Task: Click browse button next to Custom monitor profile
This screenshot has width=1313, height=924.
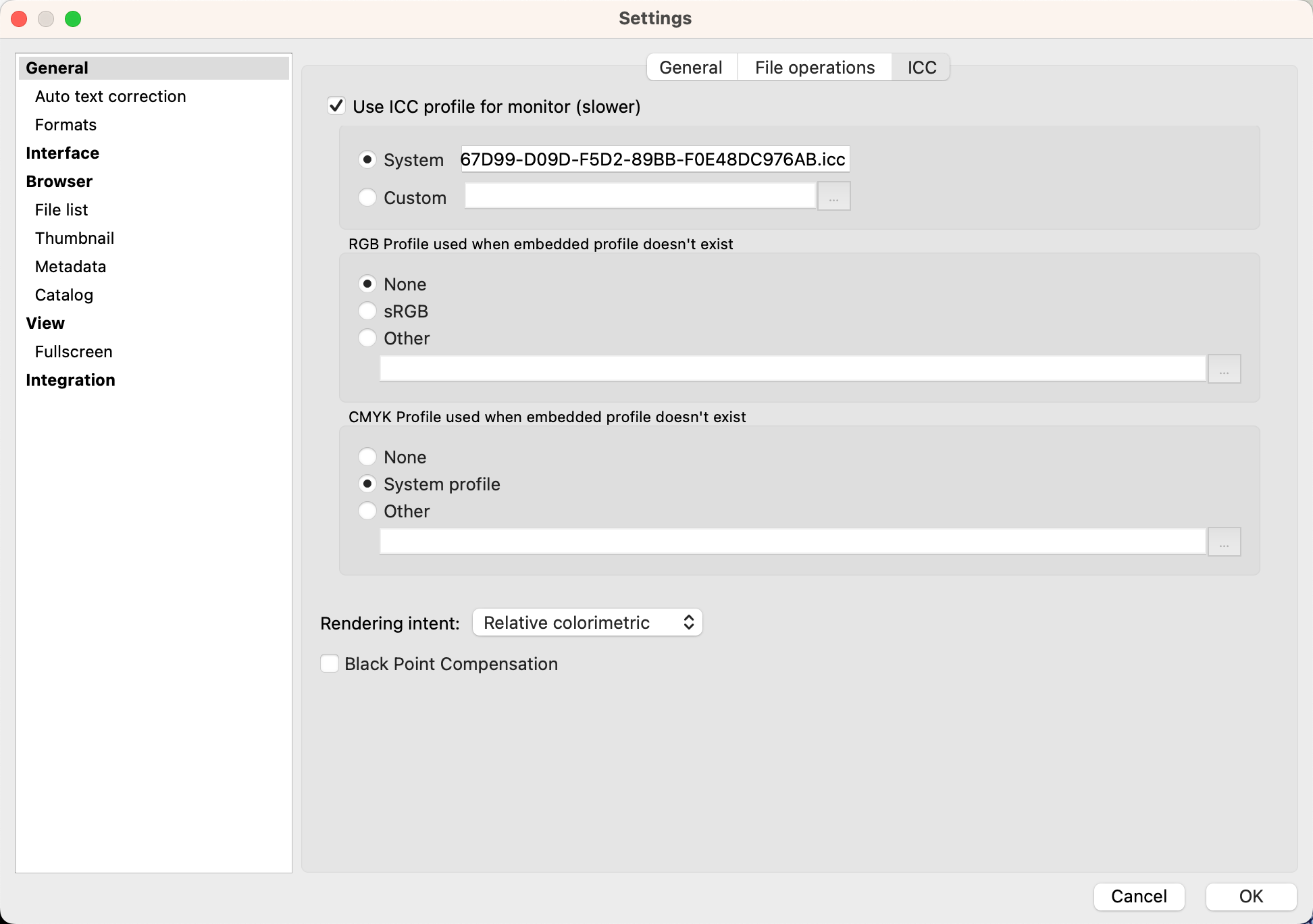Action: 833,197
